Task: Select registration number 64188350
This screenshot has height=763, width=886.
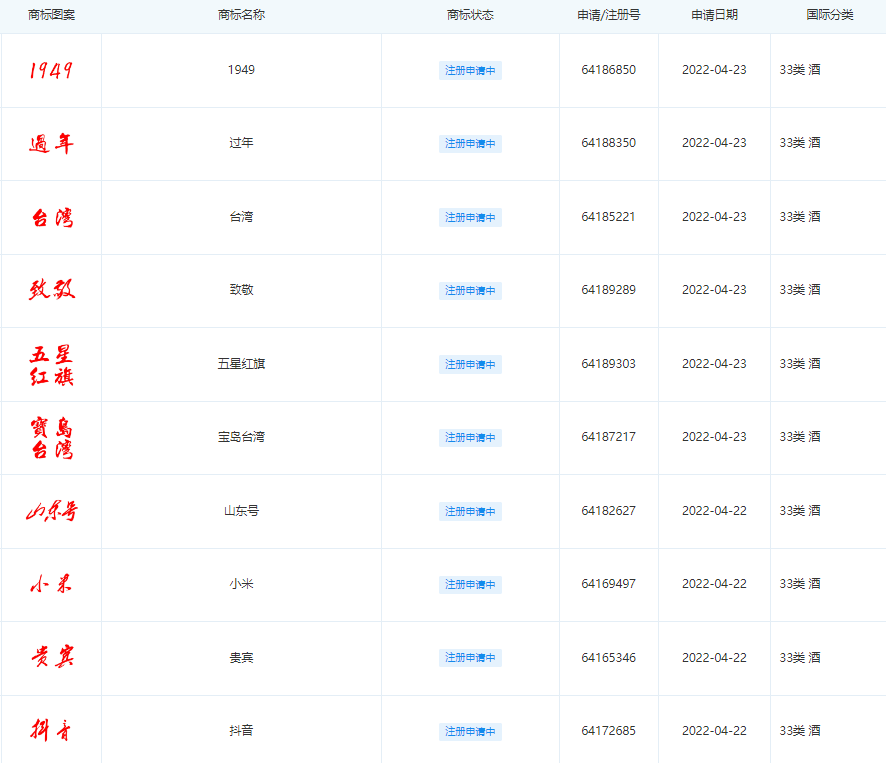Action: [609, 143]
